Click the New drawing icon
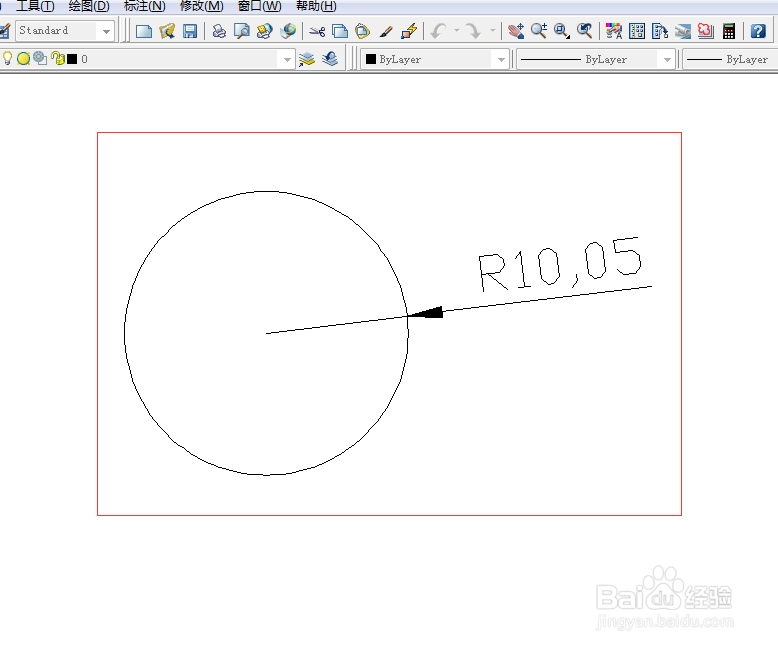The height and width of the screenshot is (649, 778). click(144, 31)
